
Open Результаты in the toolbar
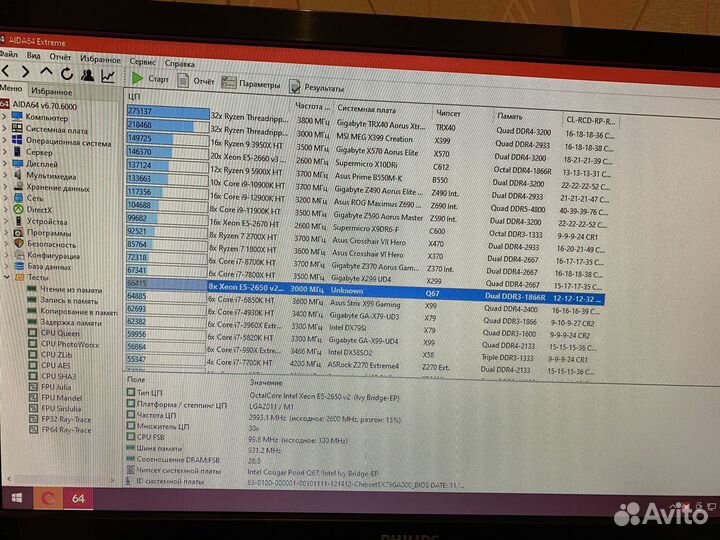coord(317,86)
